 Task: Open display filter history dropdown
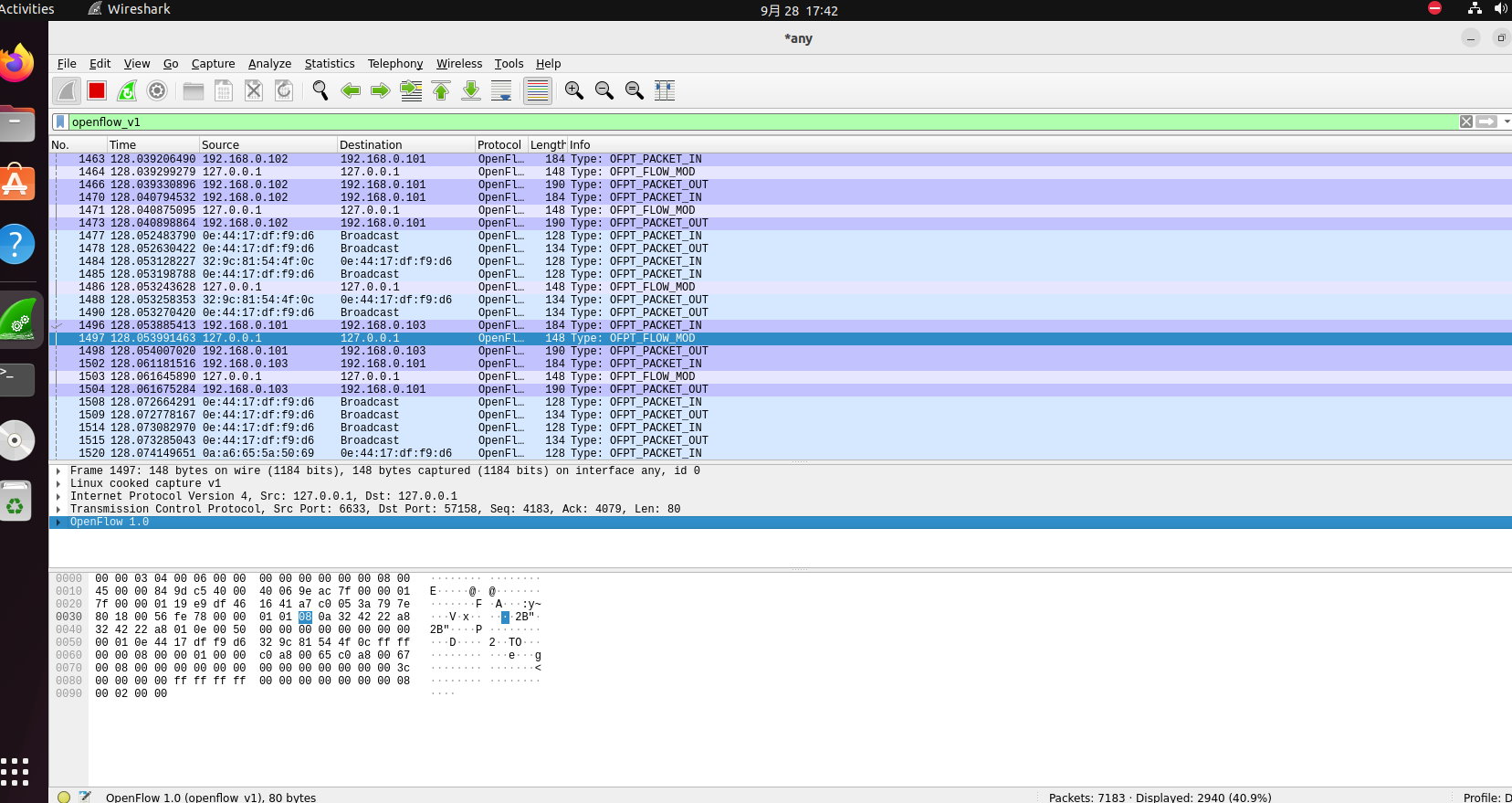pos(1507,122)
